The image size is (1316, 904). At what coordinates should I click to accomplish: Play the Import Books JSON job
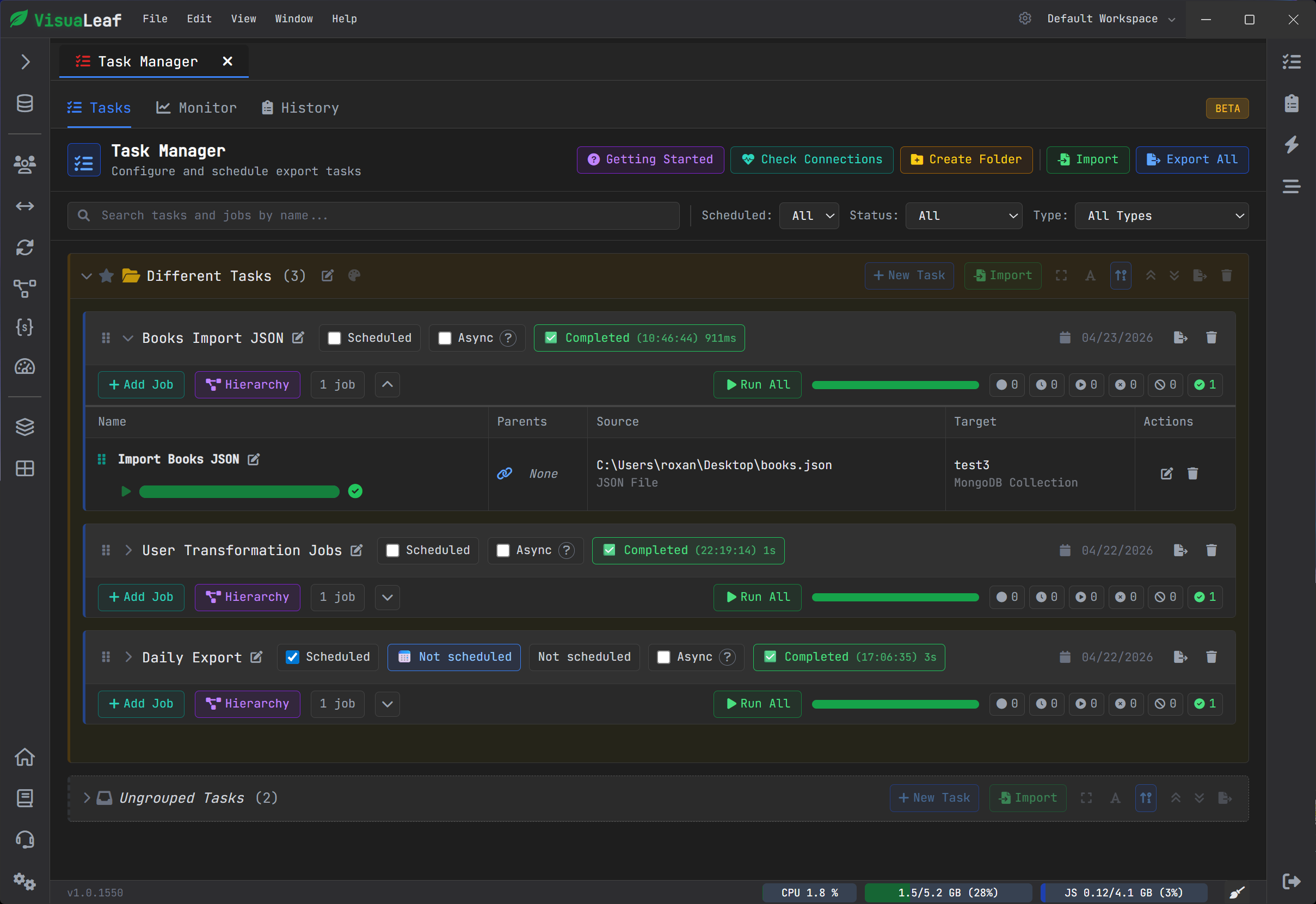126,491
